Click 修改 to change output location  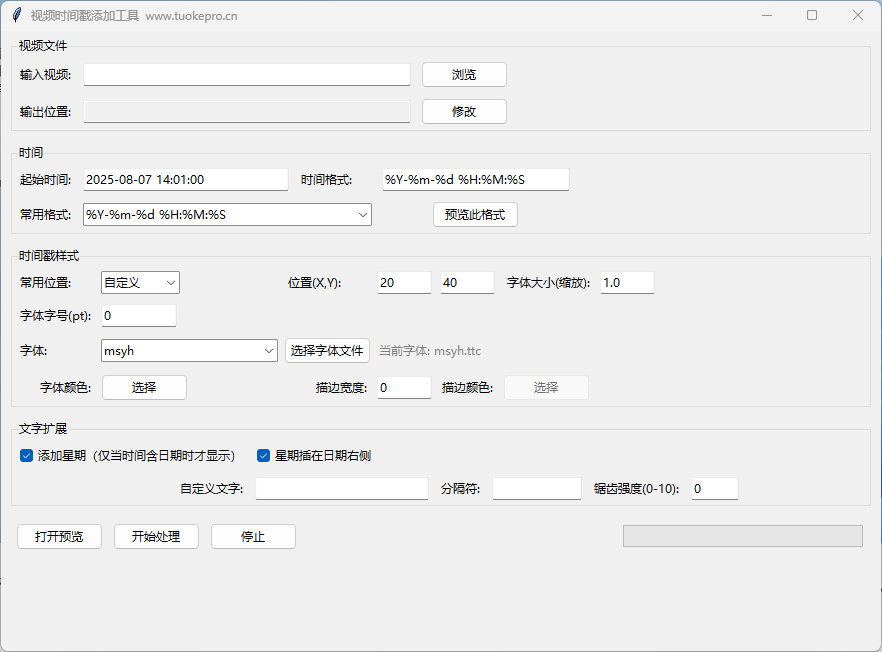pos(463,111)
